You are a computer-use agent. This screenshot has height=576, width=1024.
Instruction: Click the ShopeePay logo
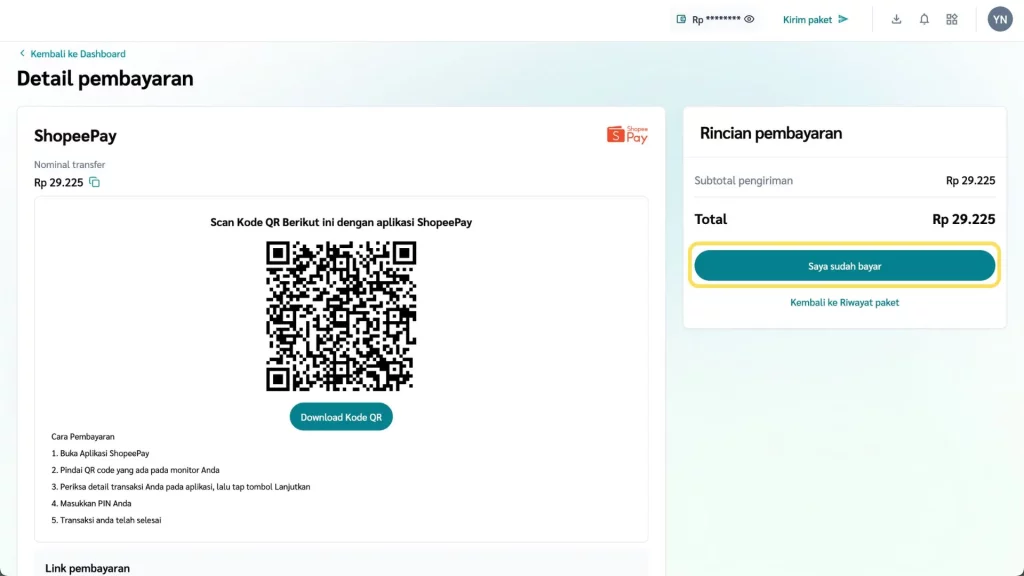point(627,135)
